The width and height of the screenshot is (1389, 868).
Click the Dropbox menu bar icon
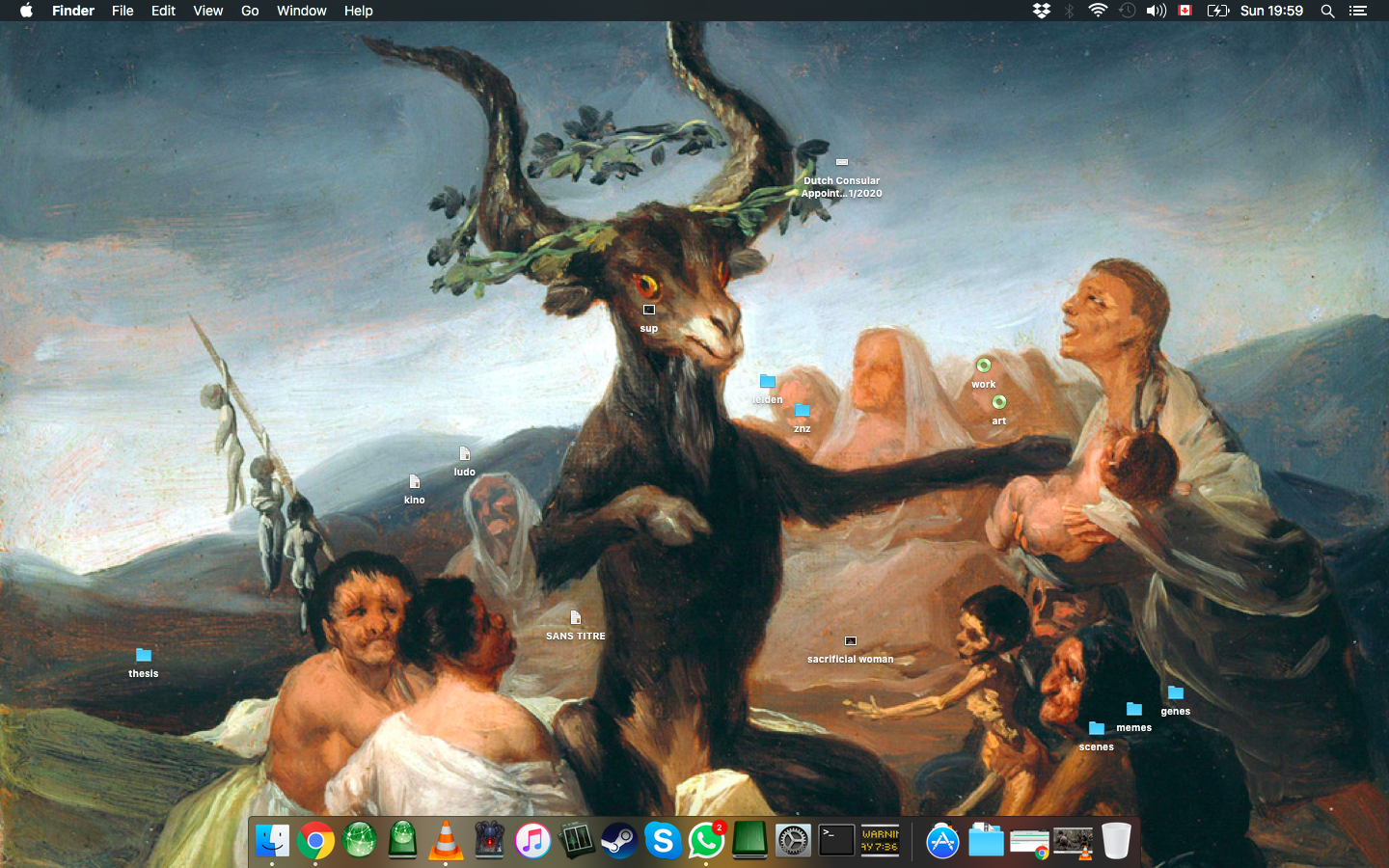1041,11
